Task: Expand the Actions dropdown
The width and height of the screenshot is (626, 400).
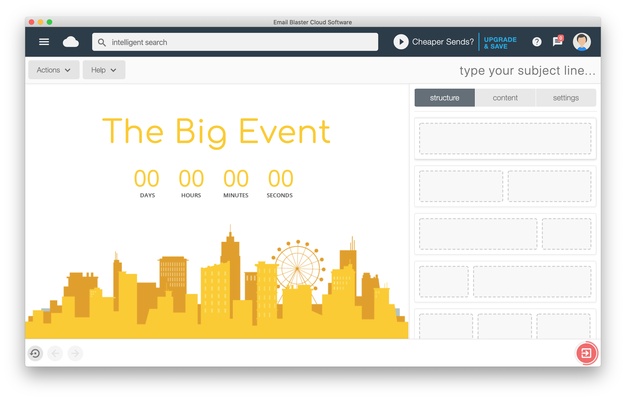Action: 53,70
